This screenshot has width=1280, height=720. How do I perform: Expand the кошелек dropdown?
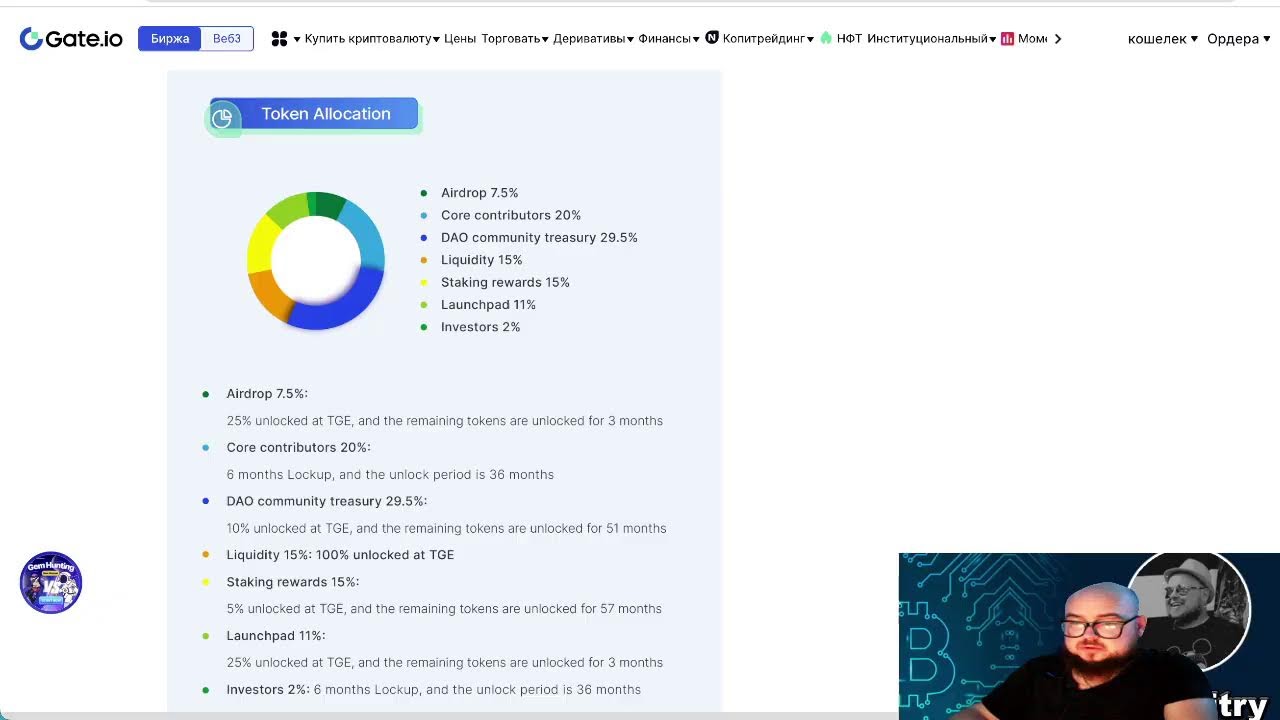[x=1163, y=39]
